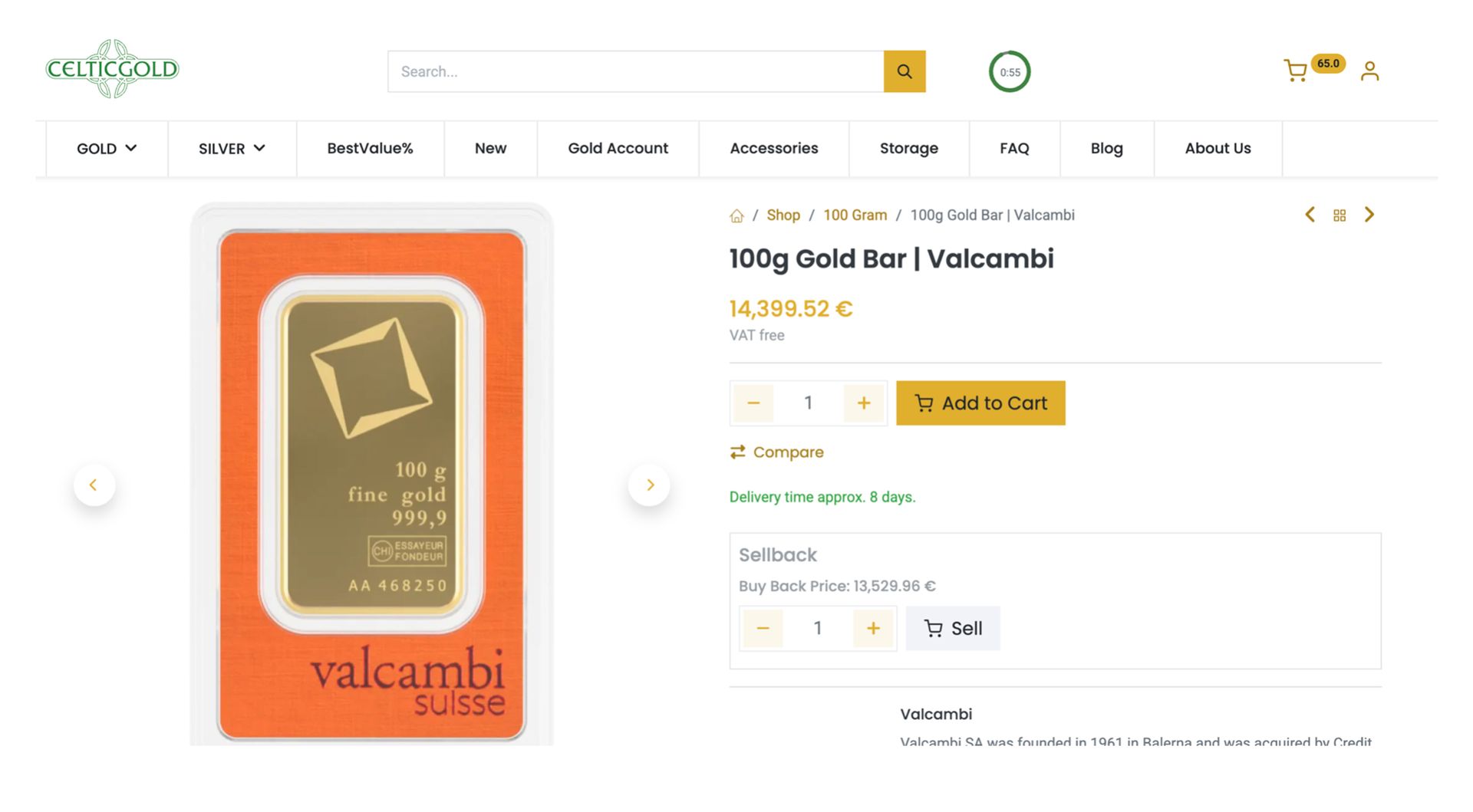This screenshot has height=812, width=1473.
Task: Click the Sell button
Action: coord(953,629)
